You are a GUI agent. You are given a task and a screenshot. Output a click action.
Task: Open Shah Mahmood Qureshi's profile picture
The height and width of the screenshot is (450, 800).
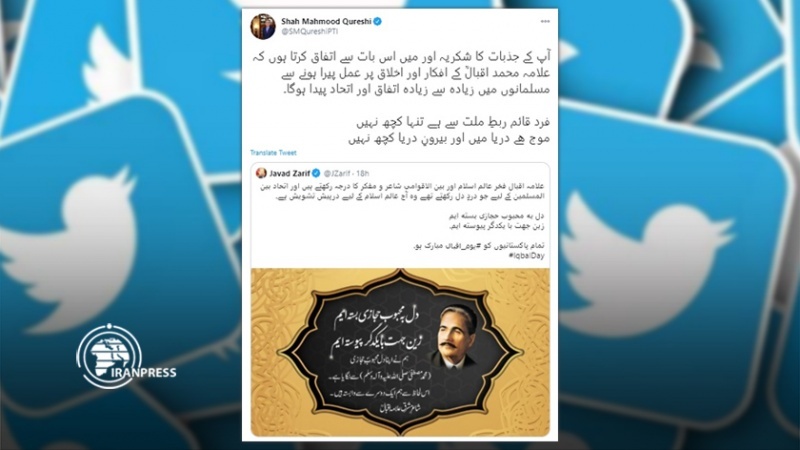(x=263, y=26)
